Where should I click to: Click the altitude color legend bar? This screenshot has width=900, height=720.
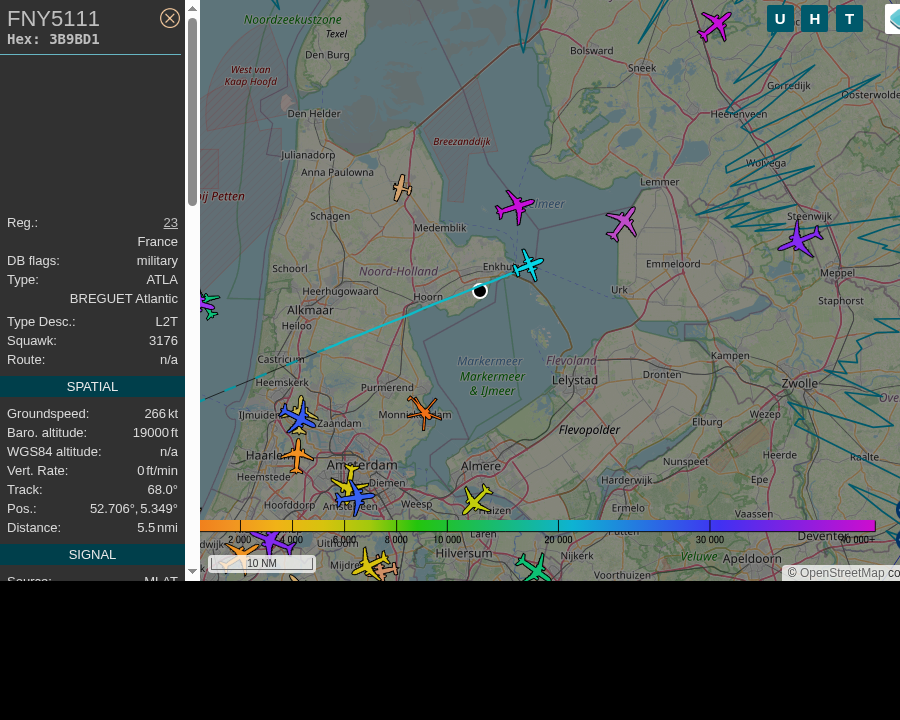pyautogui.click(x=537, y=525)
